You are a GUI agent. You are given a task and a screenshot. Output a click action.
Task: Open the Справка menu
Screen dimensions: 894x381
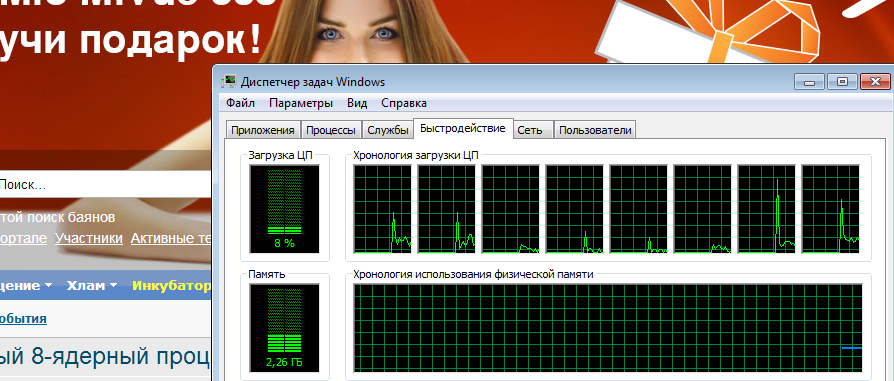[404, 103]
